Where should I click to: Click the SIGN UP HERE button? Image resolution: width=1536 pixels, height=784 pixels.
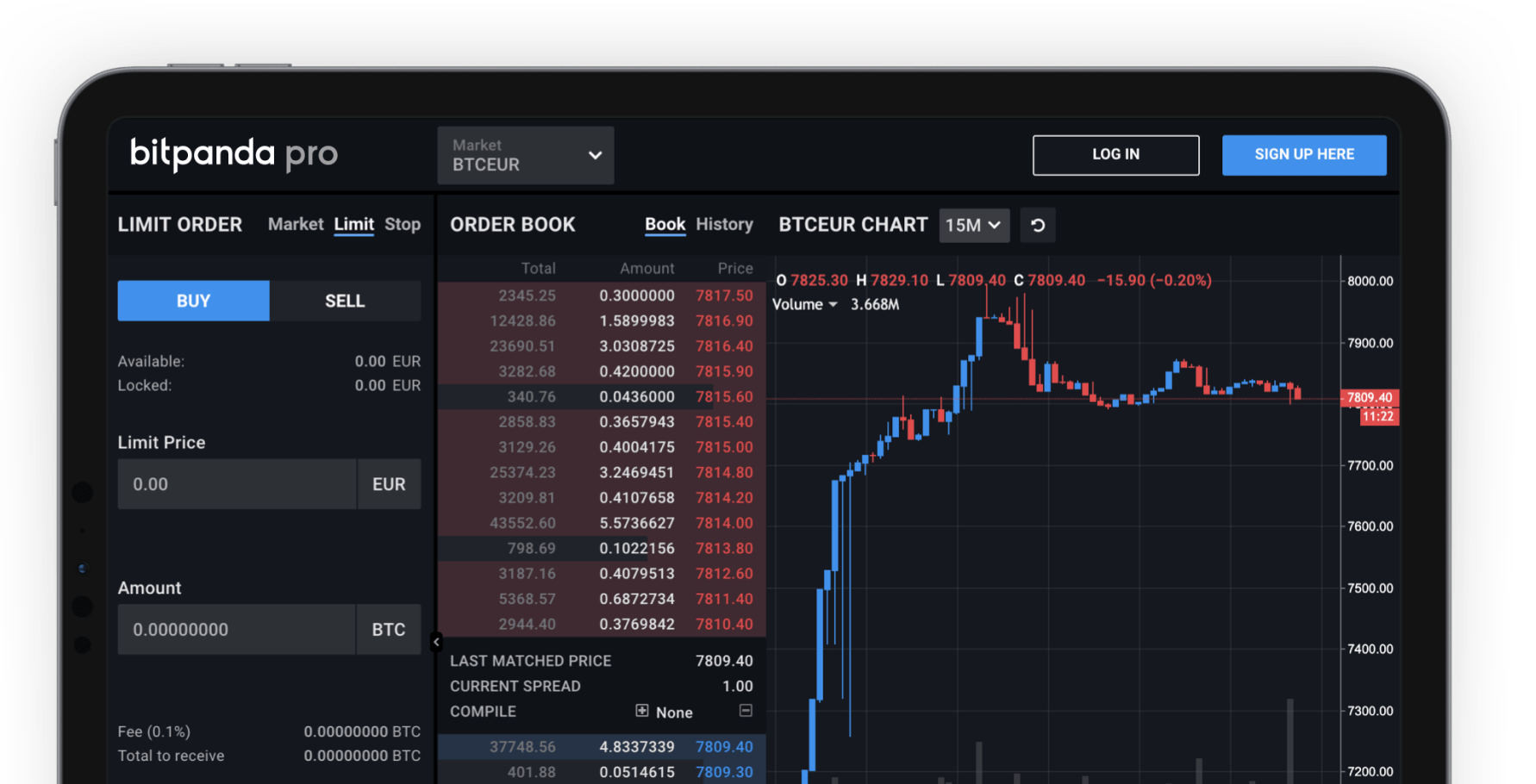point(1304,154)
